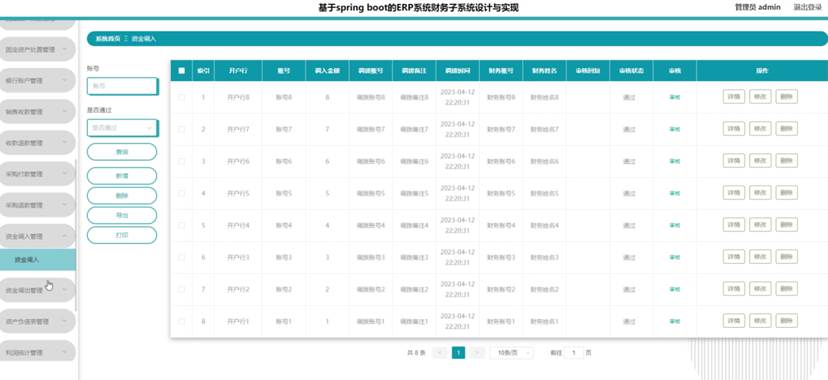Expand the 销售收款管理 sidebar chevron

[64, 112]
